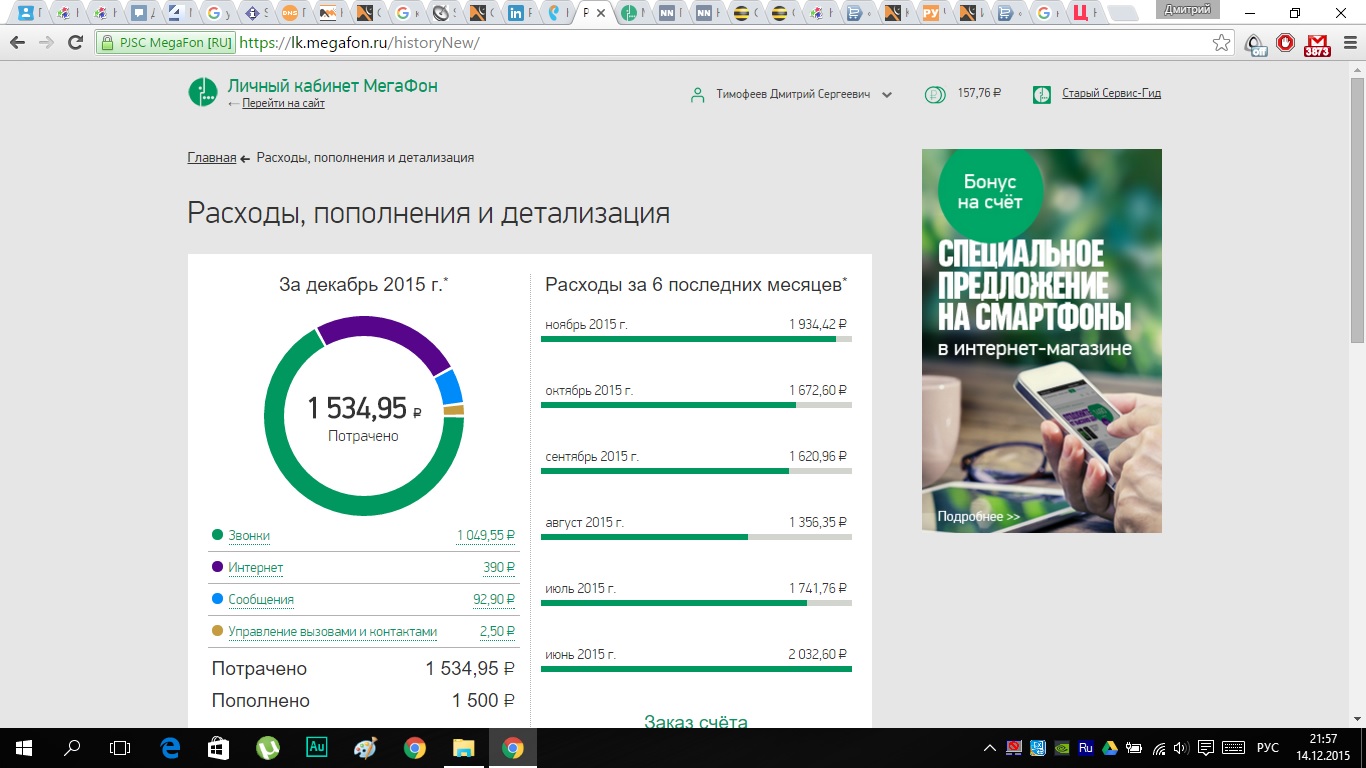
Task: Click the Заказ счёта link
Action: (x=695, y=721)
